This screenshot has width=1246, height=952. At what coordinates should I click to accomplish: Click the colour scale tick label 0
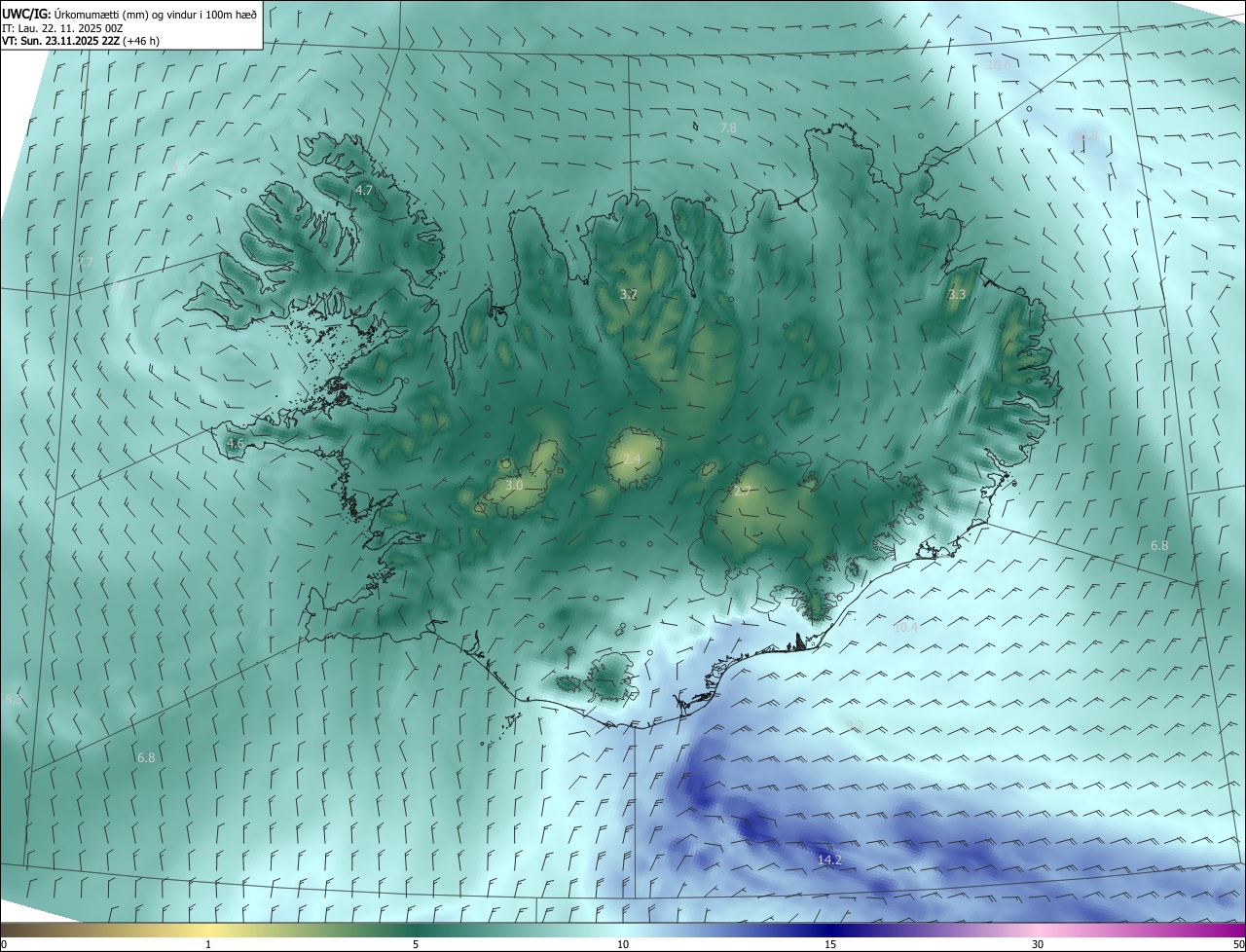pyautogui.click(x=4, y=945)
